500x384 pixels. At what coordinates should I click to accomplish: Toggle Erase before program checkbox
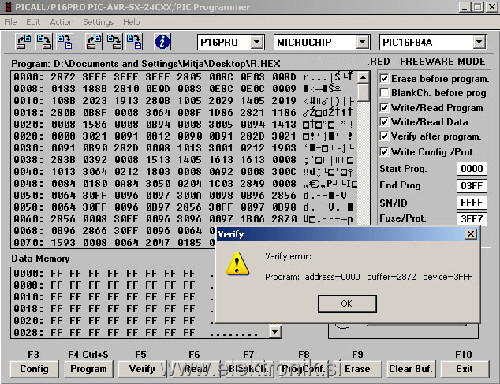[x=384, y=78]
